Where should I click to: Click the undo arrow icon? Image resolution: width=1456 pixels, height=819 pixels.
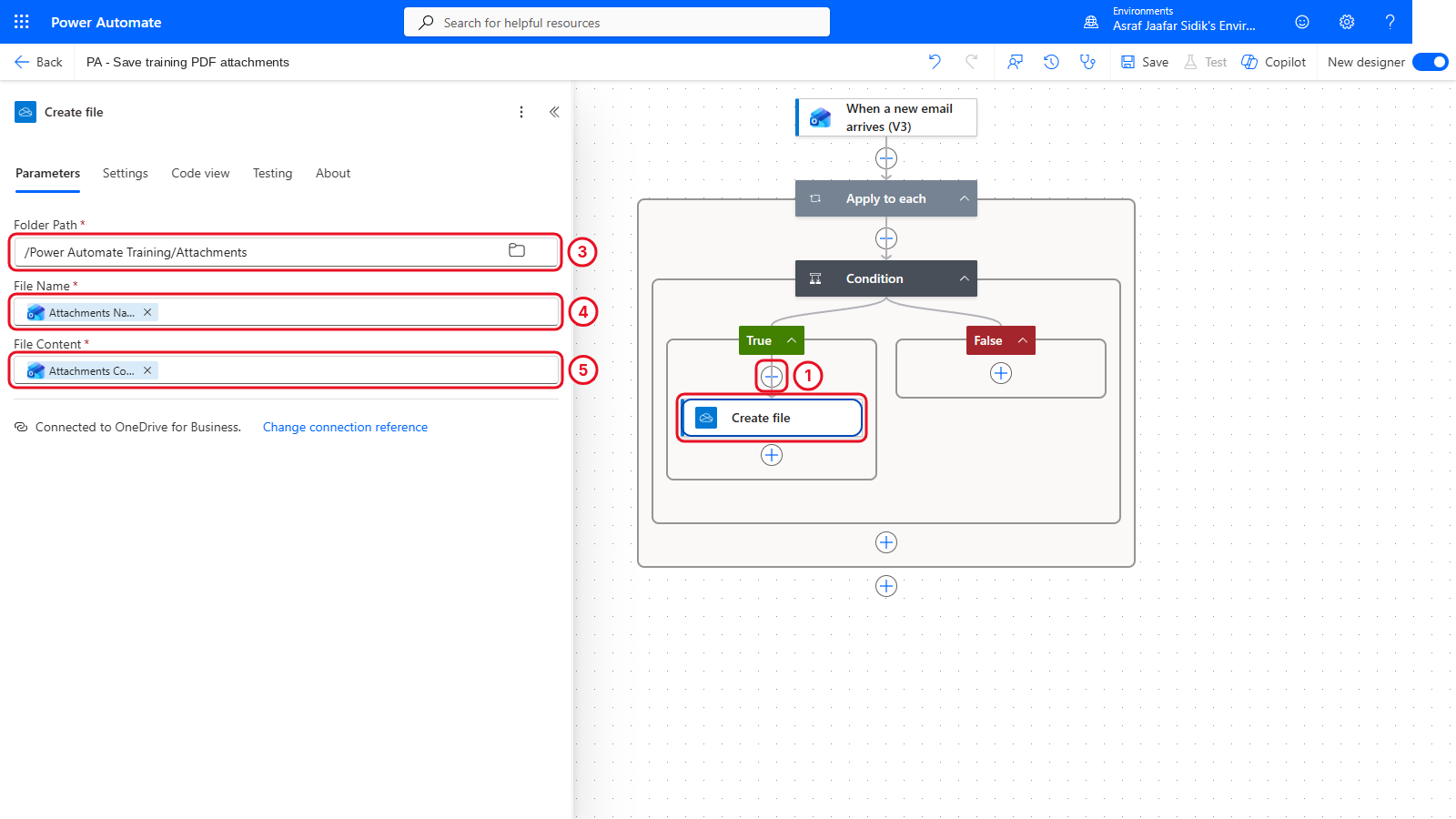coord(935,62)
